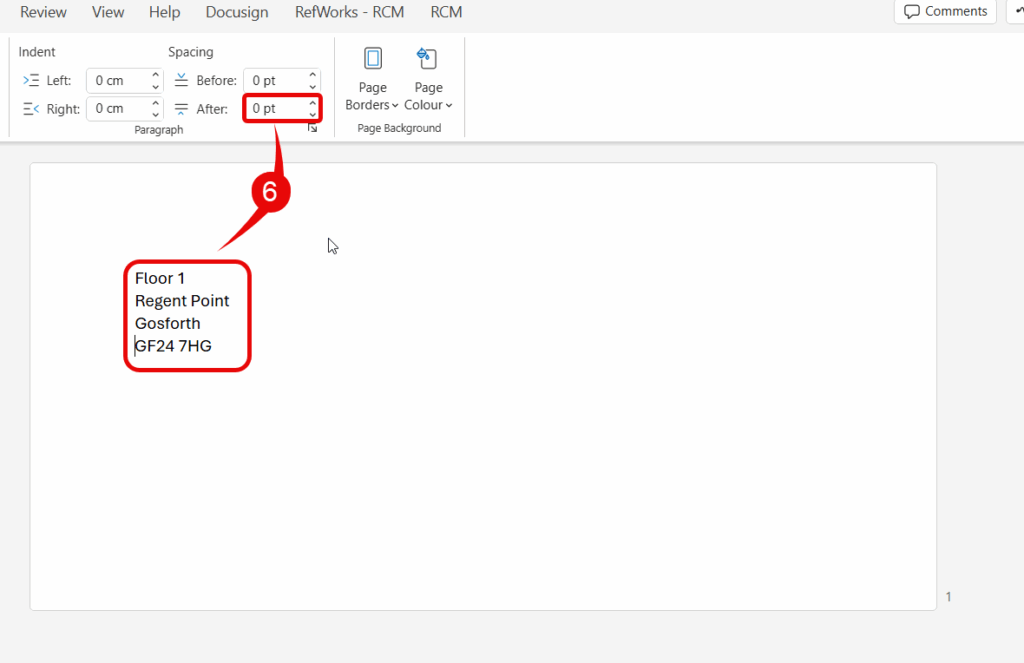1024x663 pixels.
Task: Click the Spacing Before icon
Action: point(181,80)
